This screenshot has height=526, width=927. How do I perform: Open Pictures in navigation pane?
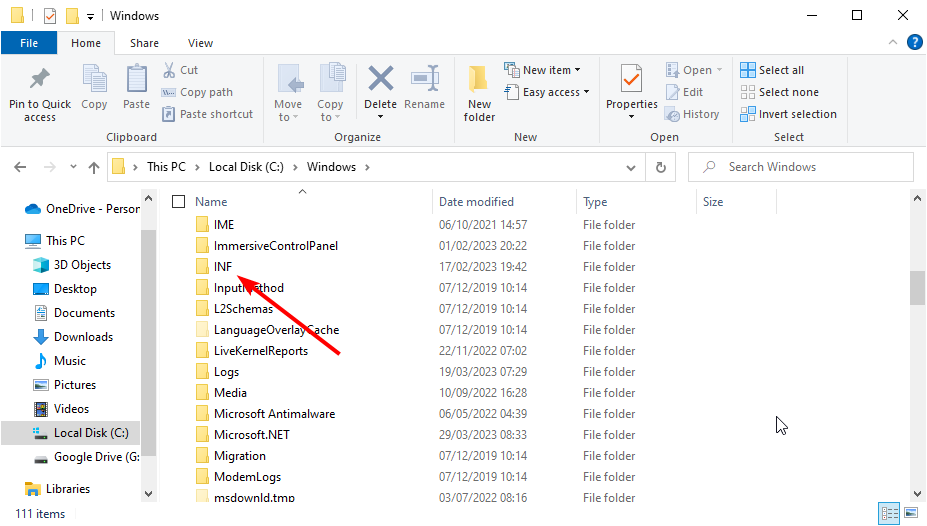coord(64,385)
